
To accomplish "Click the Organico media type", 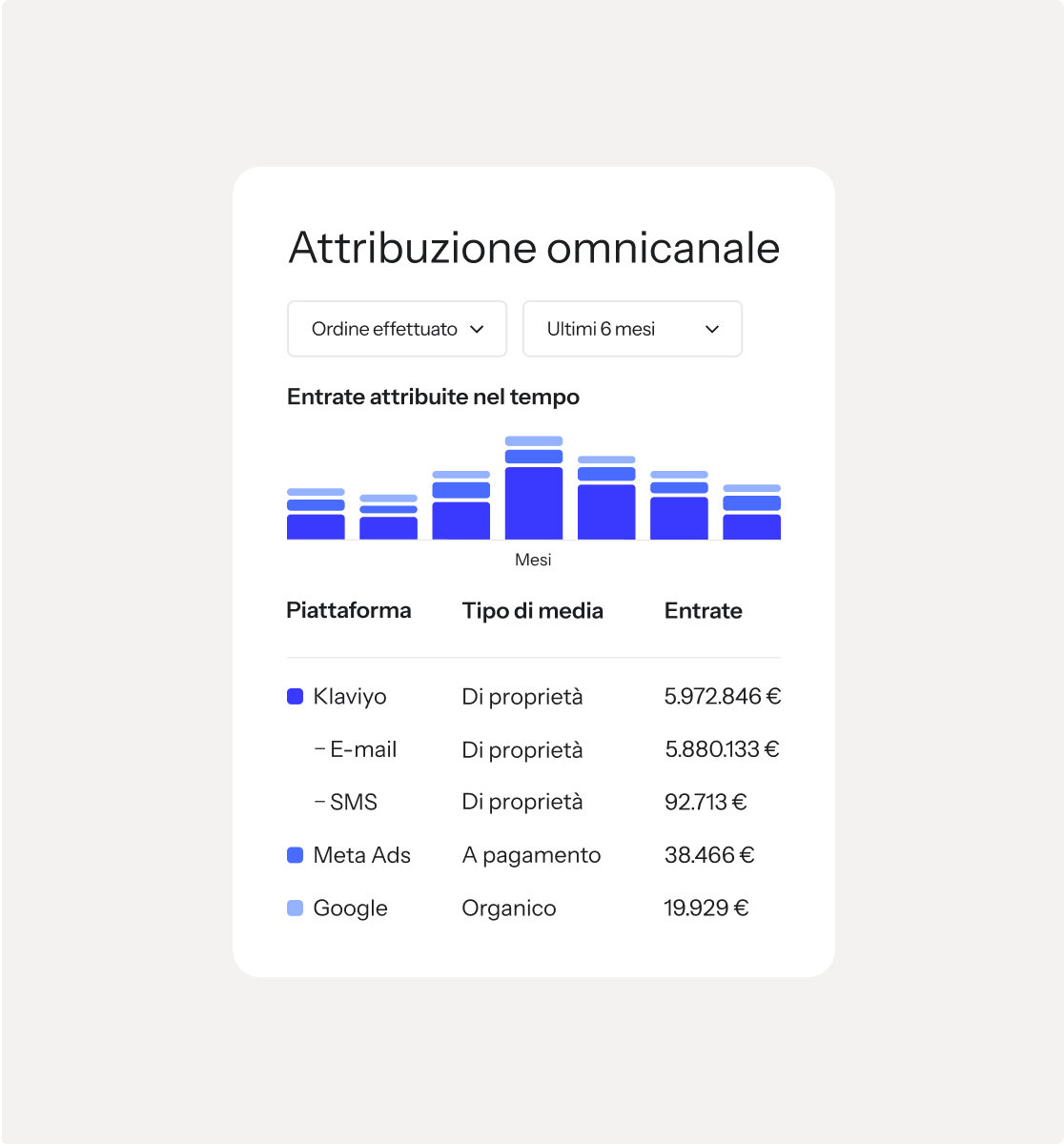I will coord(509,909).
